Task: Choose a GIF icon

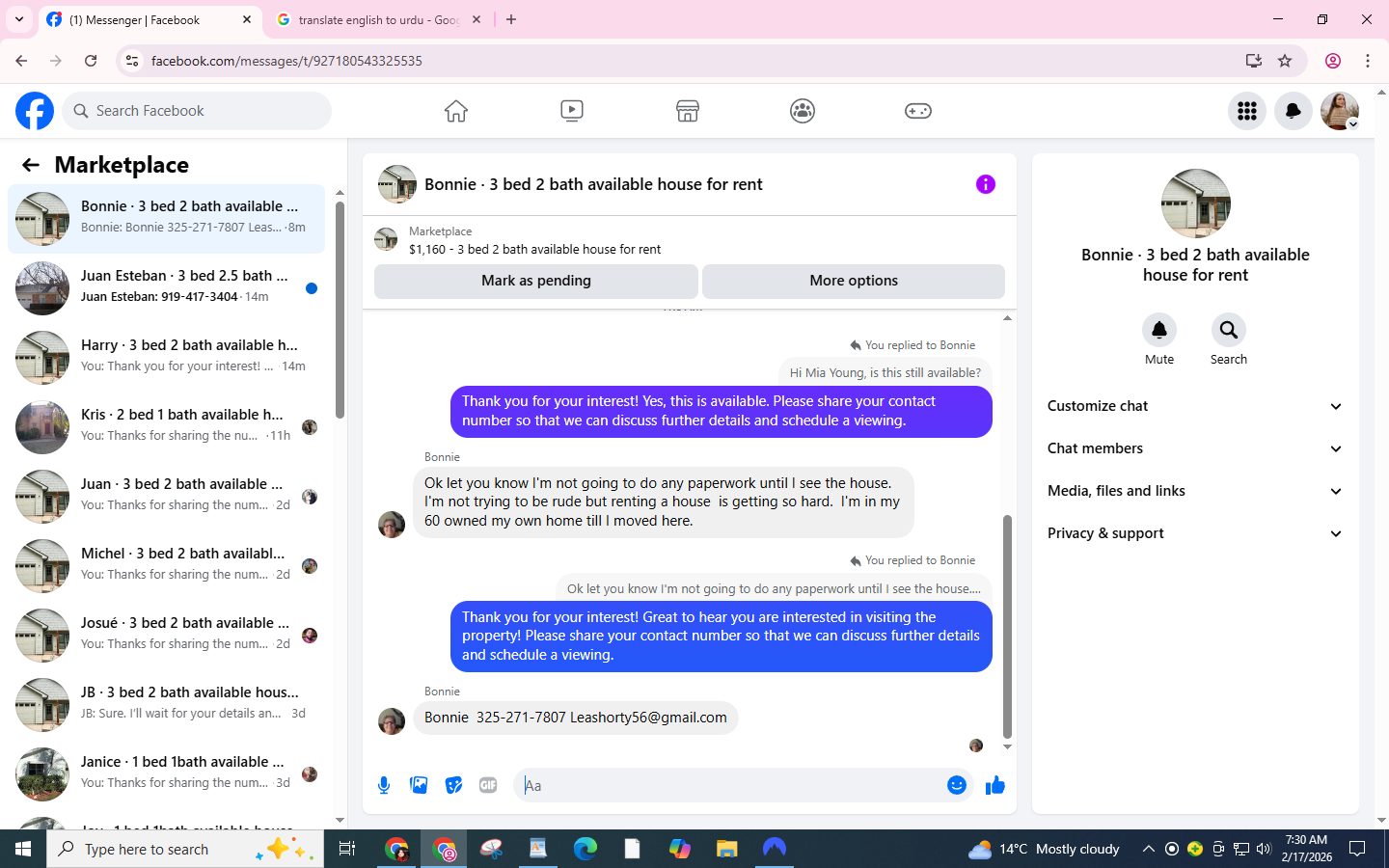Action: pyautogui.click(x=488, y=785)
